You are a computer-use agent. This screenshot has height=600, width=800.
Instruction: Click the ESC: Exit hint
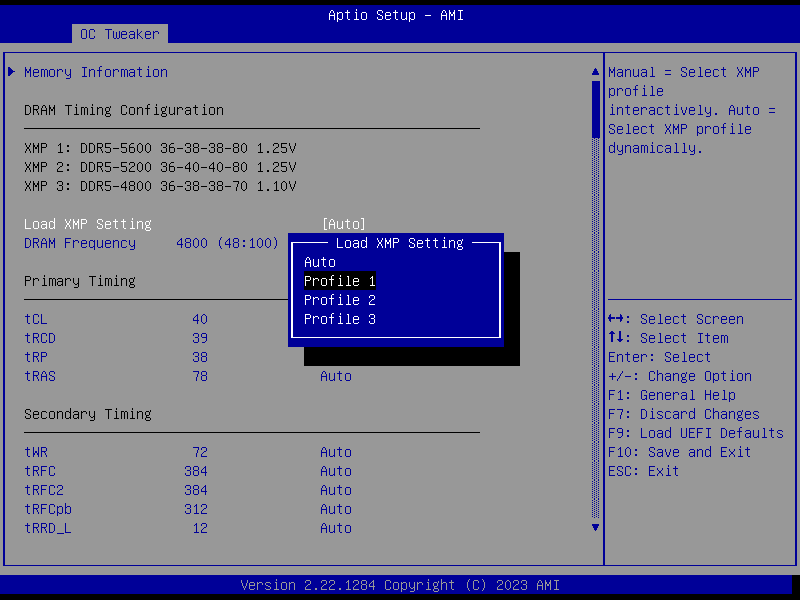click(643, 471)
